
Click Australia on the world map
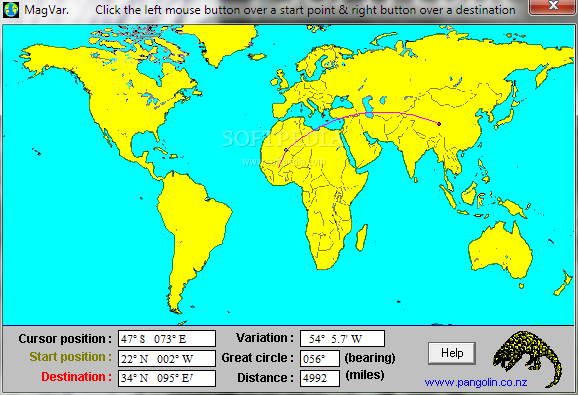tap(501, 249)
